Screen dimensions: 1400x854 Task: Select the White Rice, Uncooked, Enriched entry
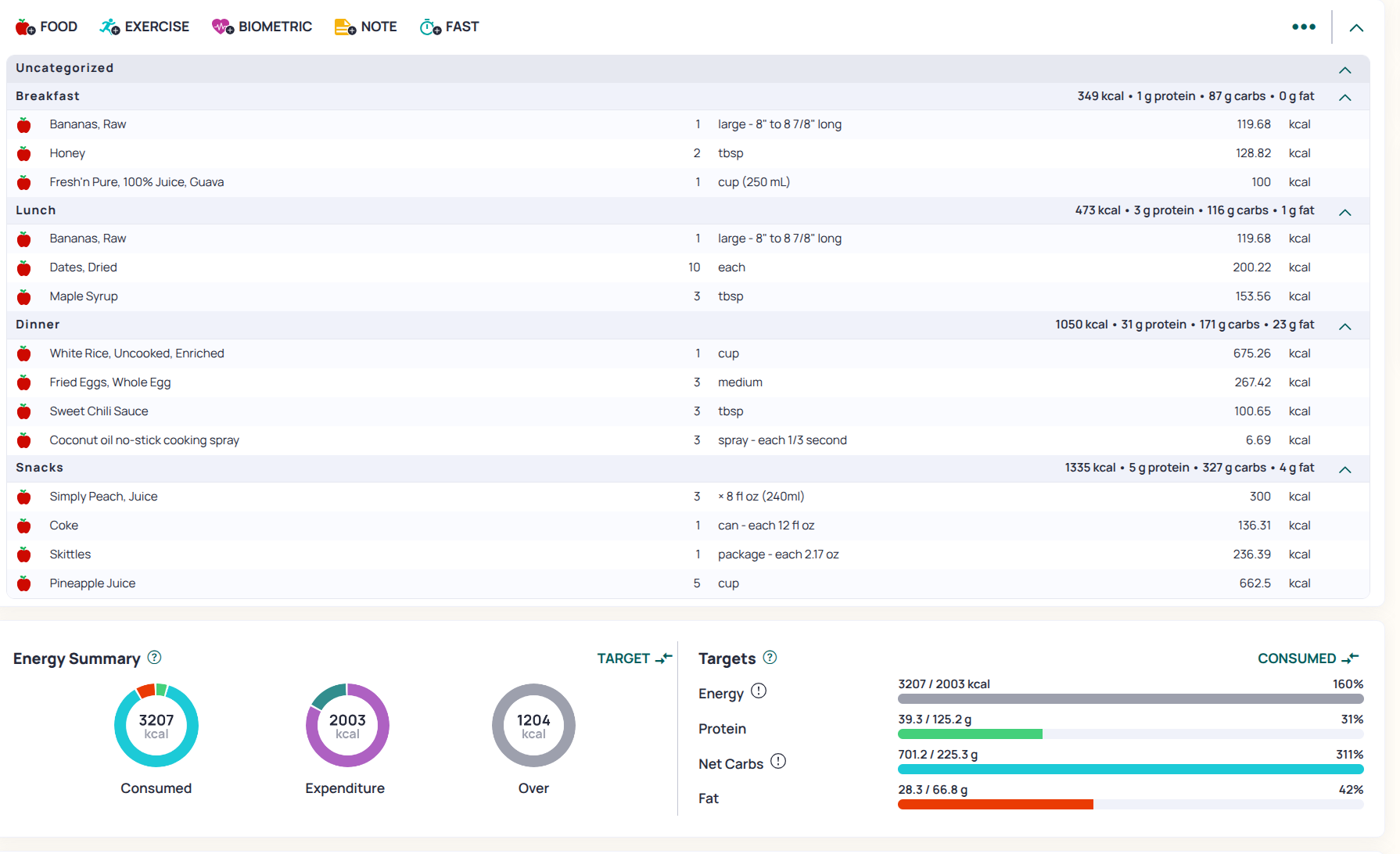click(137, 353)
